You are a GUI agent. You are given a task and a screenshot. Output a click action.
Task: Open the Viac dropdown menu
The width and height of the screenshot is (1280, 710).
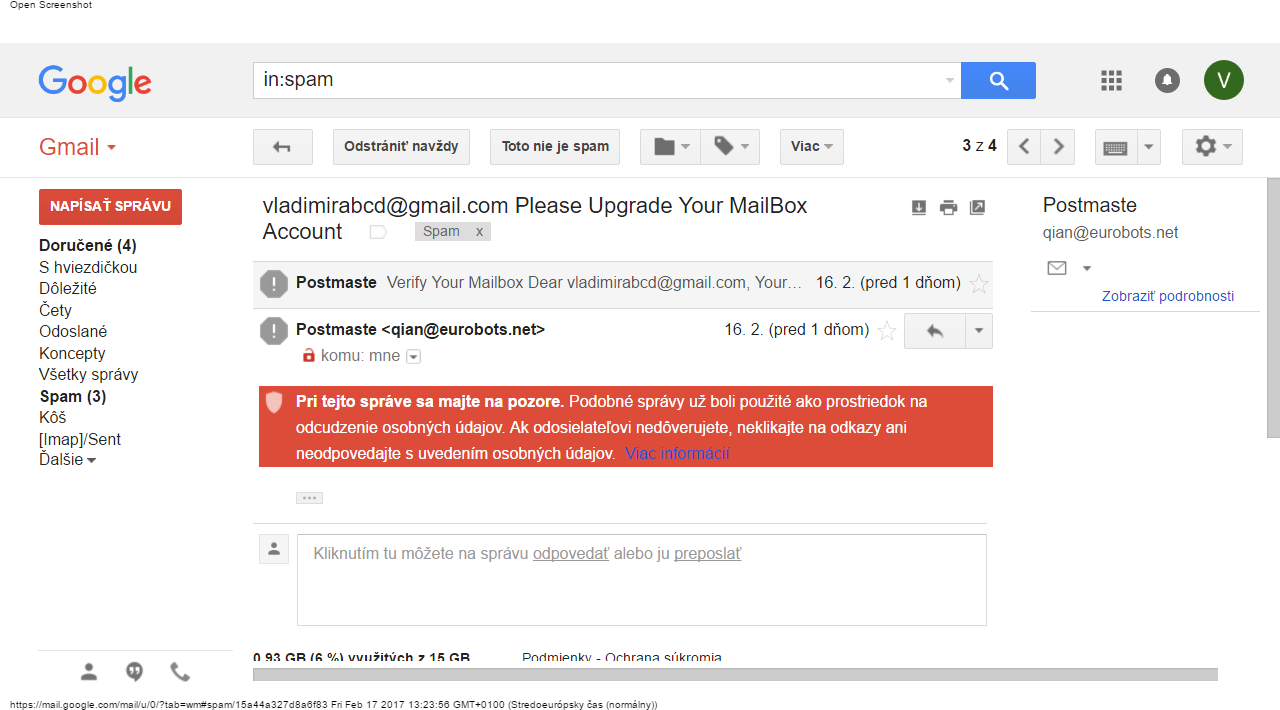pyautogui.click(x=811, y=147)
